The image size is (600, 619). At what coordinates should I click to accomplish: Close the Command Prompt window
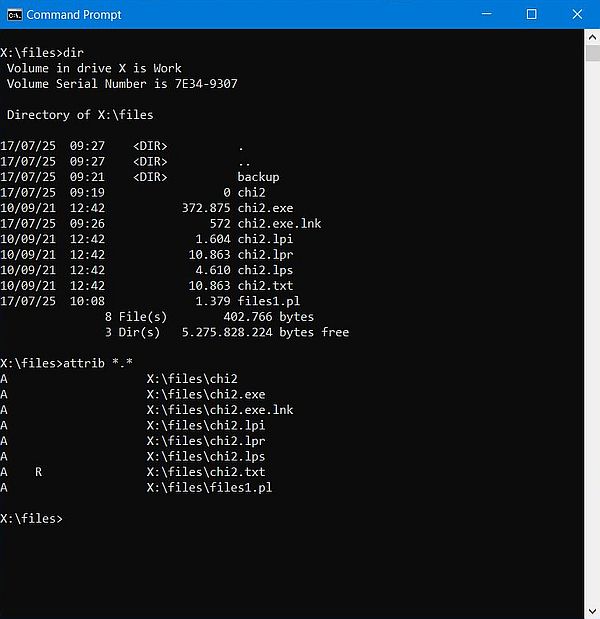pyautogui.click(x=577, y=14)
